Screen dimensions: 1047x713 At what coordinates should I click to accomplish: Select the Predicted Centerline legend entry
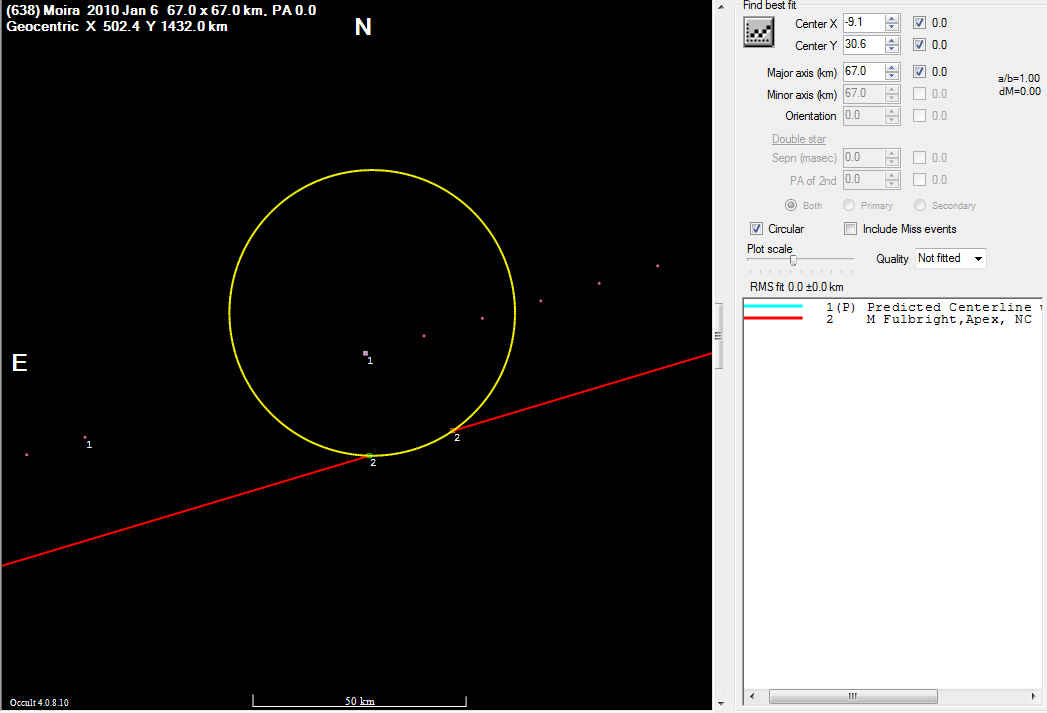click(x=948, y=307)
